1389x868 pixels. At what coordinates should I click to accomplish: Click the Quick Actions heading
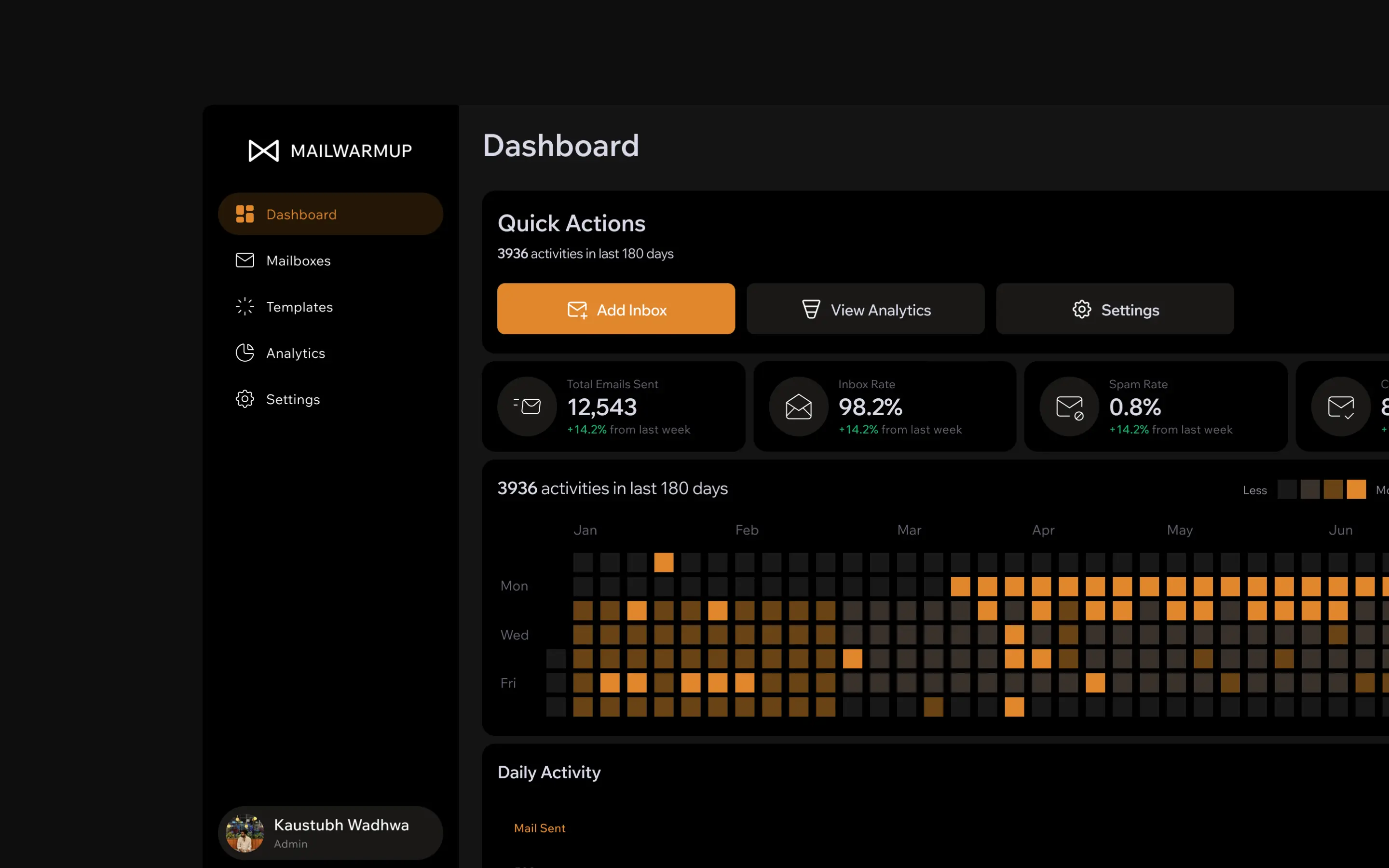click(572, 223)
